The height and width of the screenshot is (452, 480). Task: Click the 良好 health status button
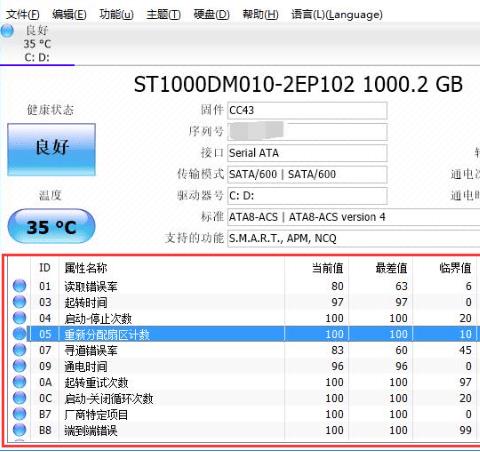click(x=52, y=149)
